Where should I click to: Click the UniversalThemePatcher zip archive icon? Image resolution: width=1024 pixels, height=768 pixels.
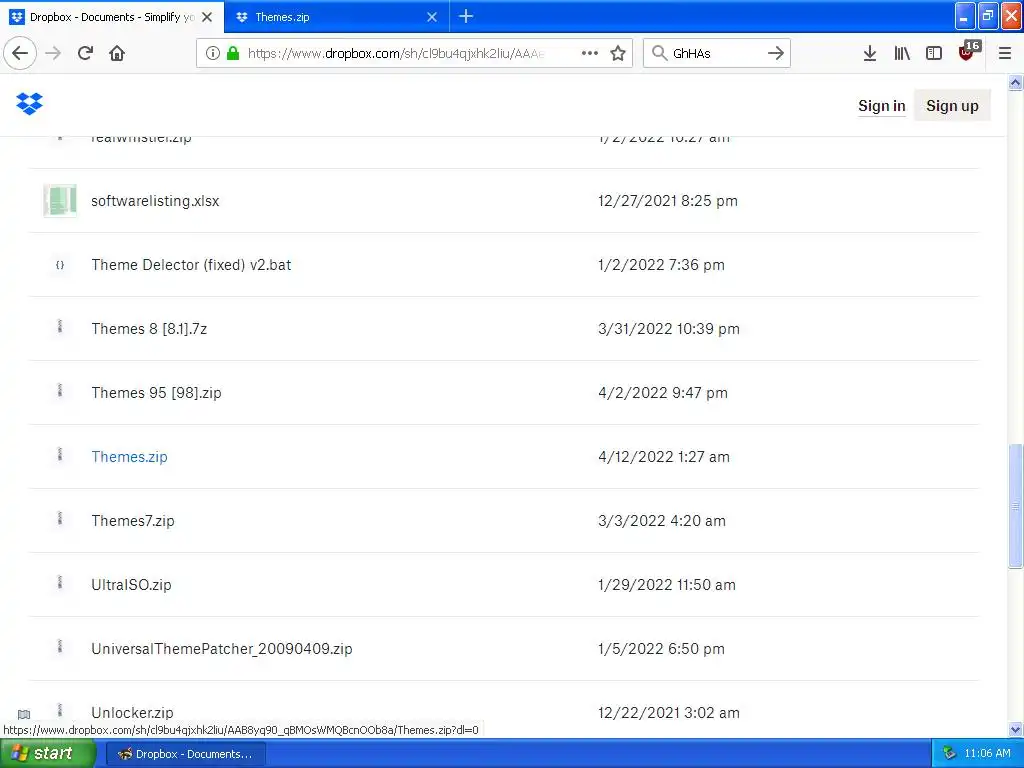60,646
